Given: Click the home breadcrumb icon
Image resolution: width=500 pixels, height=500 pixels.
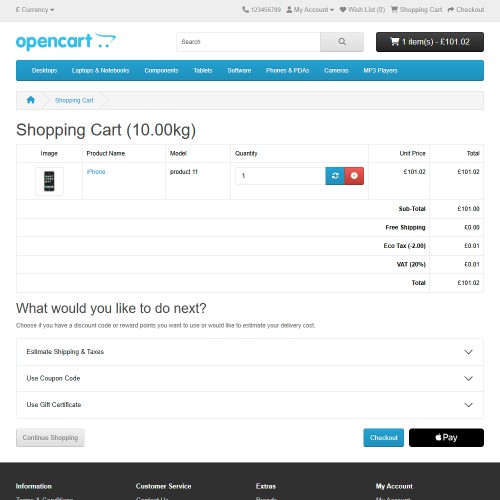Looking at the screenshot, I should tap(31, 100).
